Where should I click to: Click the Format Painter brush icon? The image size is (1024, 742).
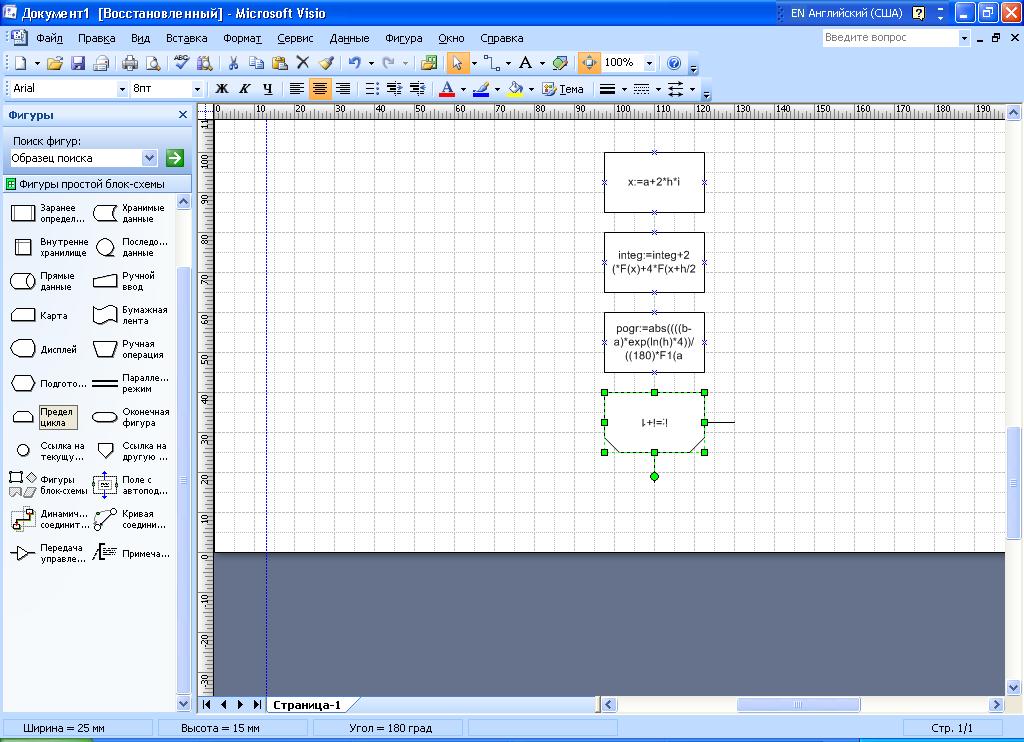tap(325, 63)
